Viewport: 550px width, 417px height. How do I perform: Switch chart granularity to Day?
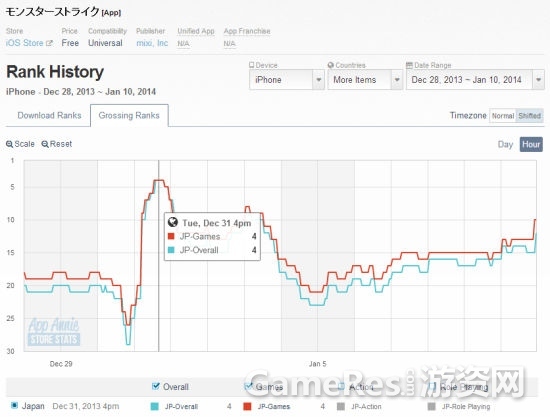[x=505, y=144]
